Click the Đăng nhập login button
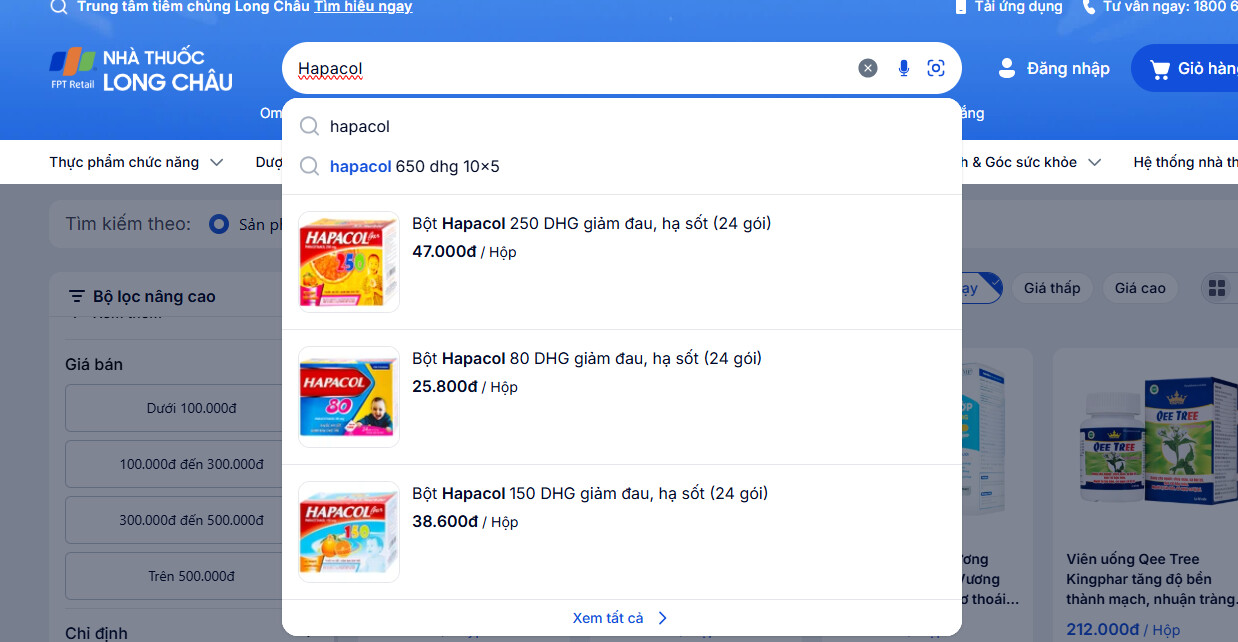This screenshot has height=642, width=1238. 1054,68
